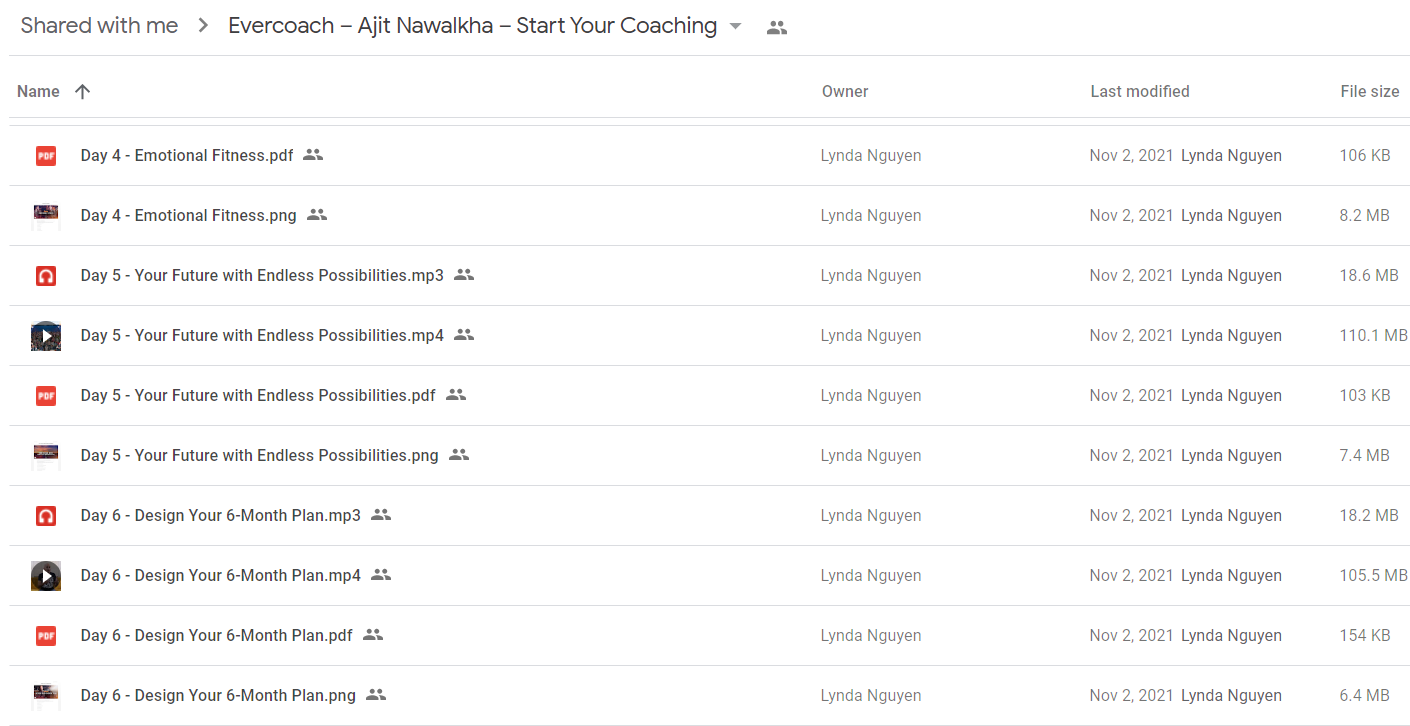Select Day 4 - Emotional Fitness.png file name
Viewport: 1410px width, 726px height.
coord(189,215)
